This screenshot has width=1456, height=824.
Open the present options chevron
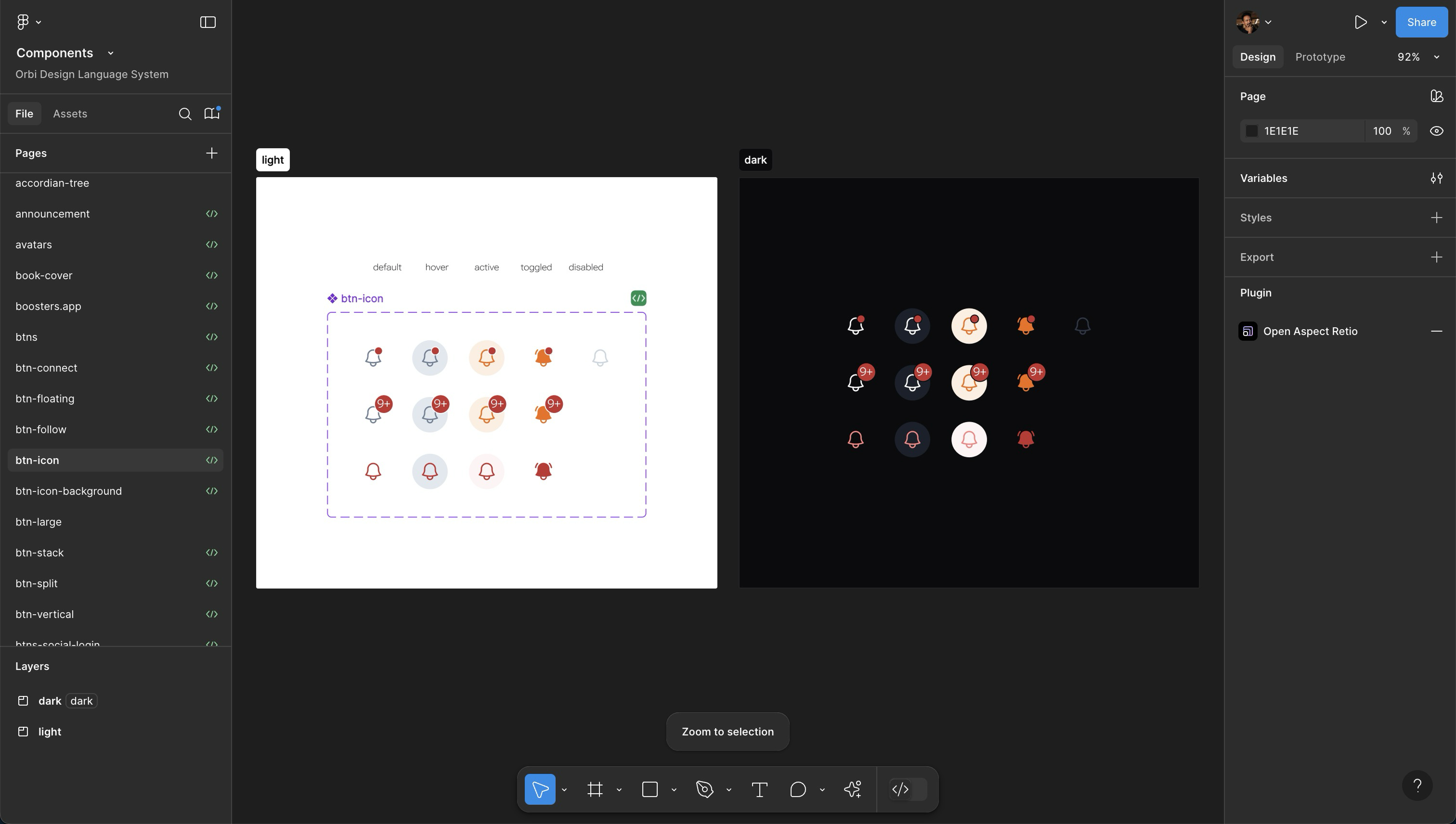1384,23
